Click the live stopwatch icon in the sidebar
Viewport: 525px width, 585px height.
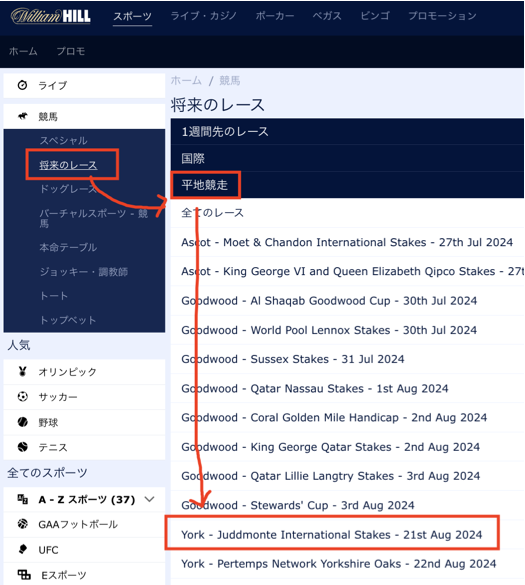(x=22, y=85)
